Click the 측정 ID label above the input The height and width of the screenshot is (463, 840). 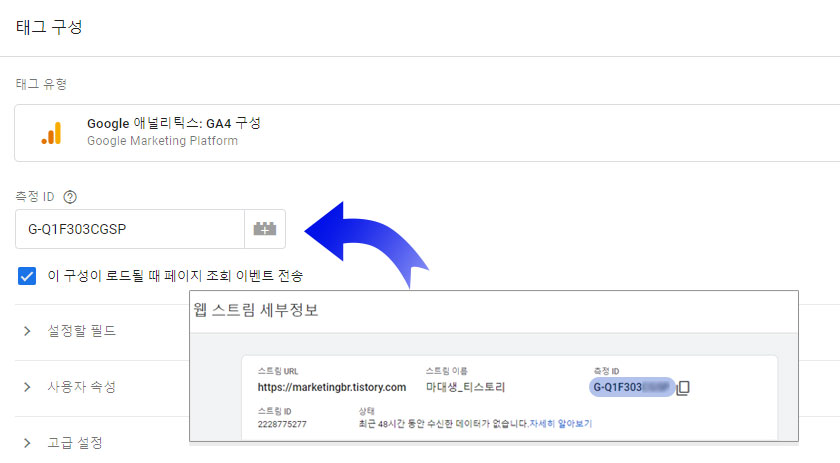pyautogui.click(x=35, y=197)
